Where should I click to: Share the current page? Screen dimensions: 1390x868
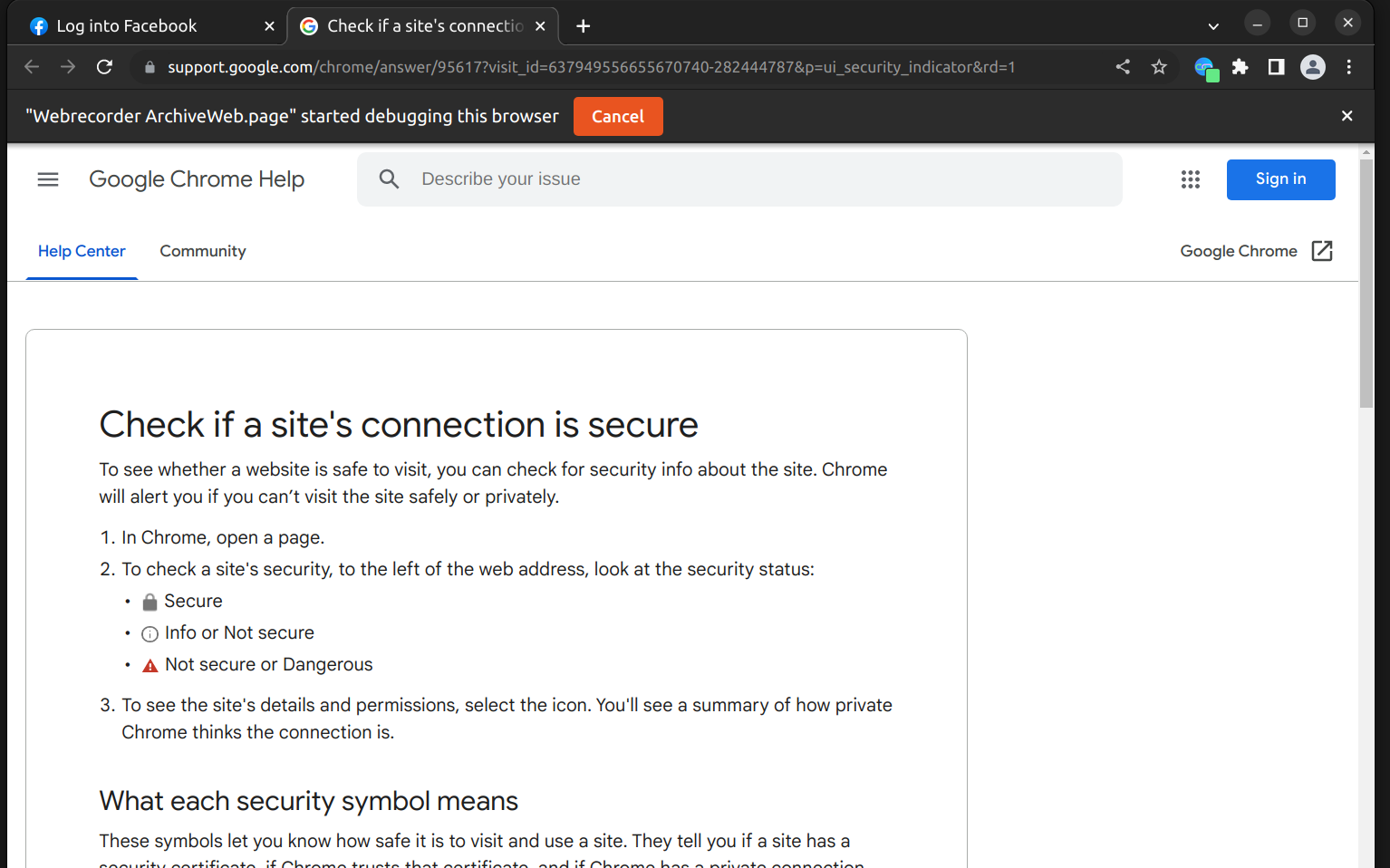coord(1123,67)
